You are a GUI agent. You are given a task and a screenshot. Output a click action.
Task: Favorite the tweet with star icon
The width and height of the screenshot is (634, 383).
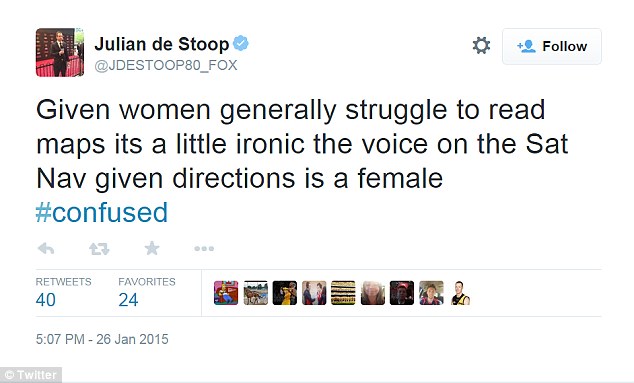[152, 248]
